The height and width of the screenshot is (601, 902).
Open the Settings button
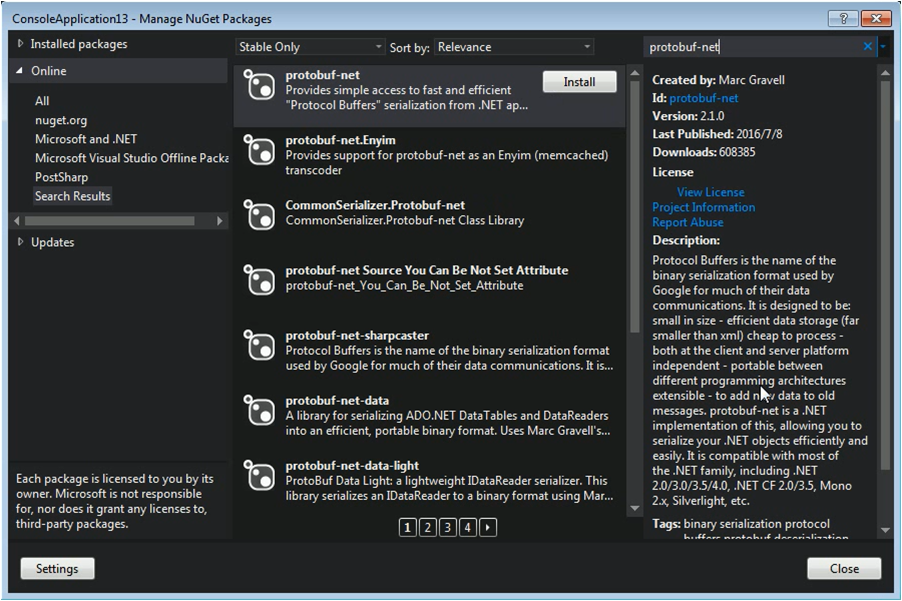[57, 568]
